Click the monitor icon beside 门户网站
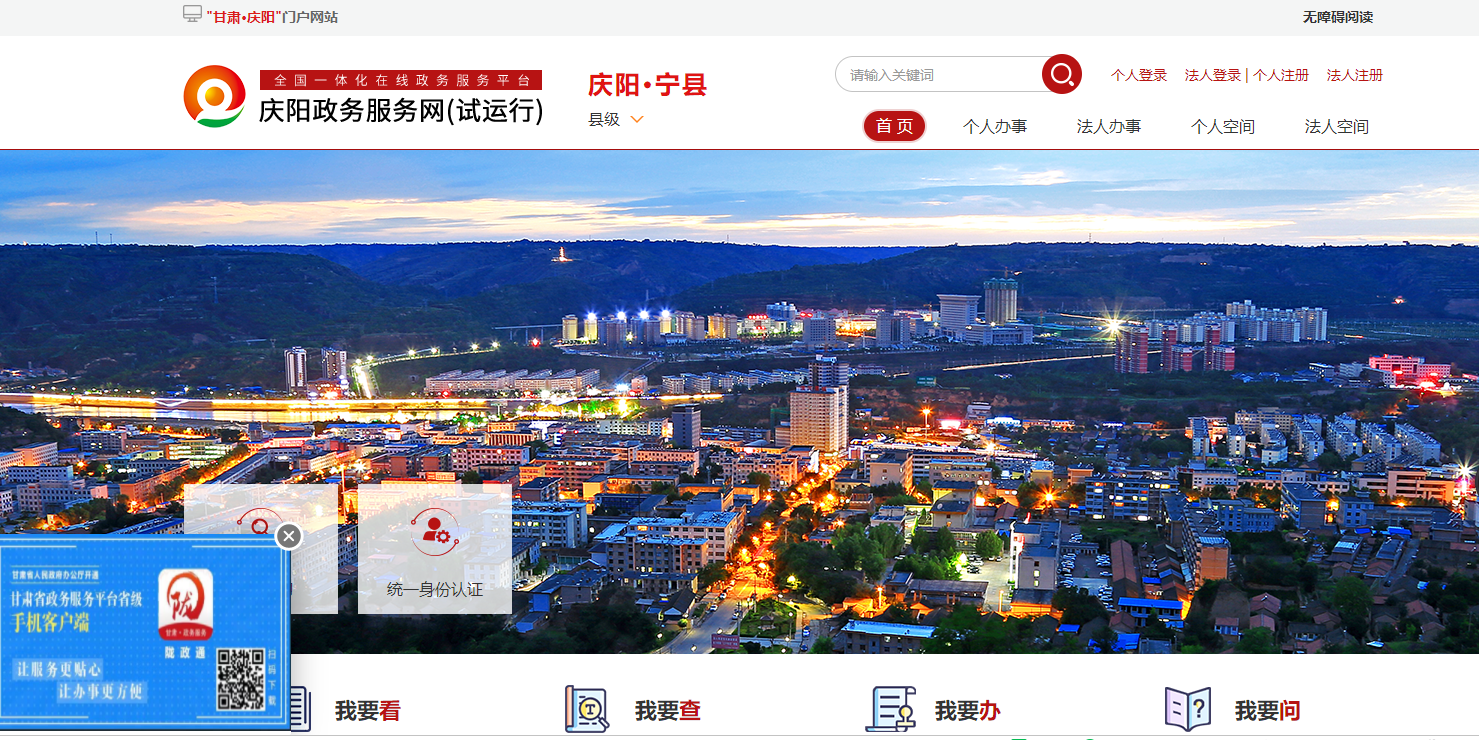Screen dimensions: 1479x740 pyautogui.click(x=193, y=14)
